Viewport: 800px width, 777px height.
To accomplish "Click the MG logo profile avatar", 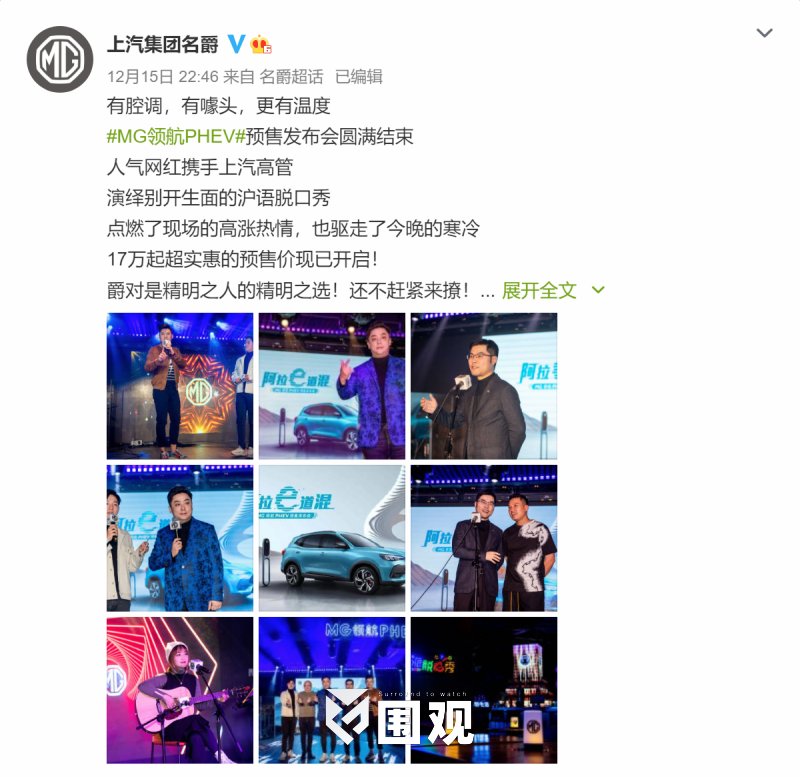I will [60, 59].
